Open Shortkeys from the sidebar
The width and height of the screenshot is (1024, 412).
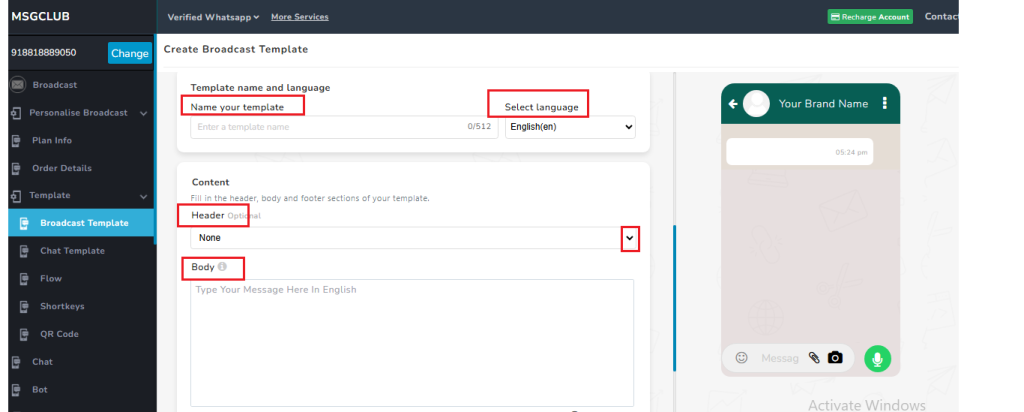tap(63, 306)
